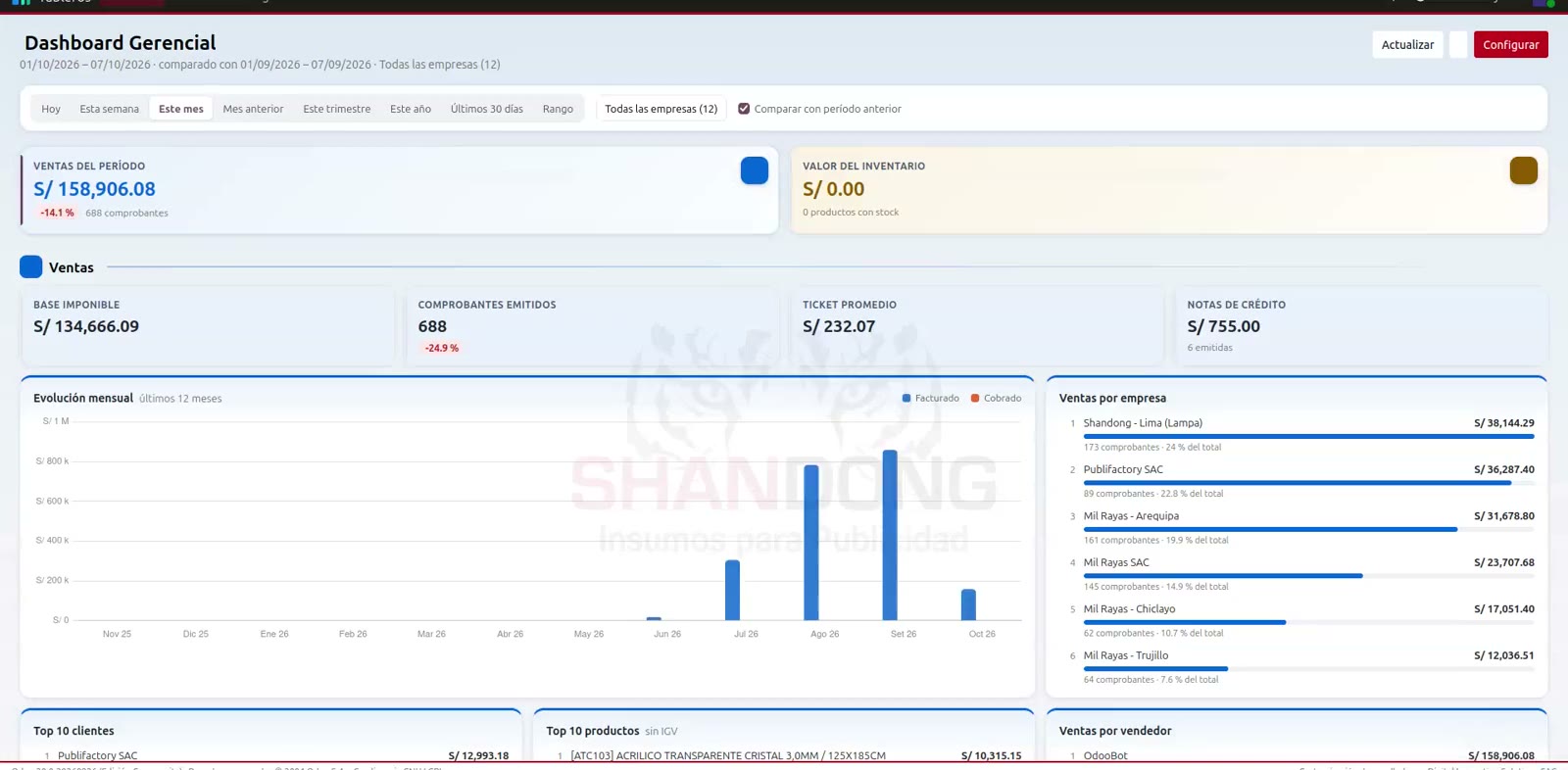Click the blue Ventas section icon

[x=31, y=266]
